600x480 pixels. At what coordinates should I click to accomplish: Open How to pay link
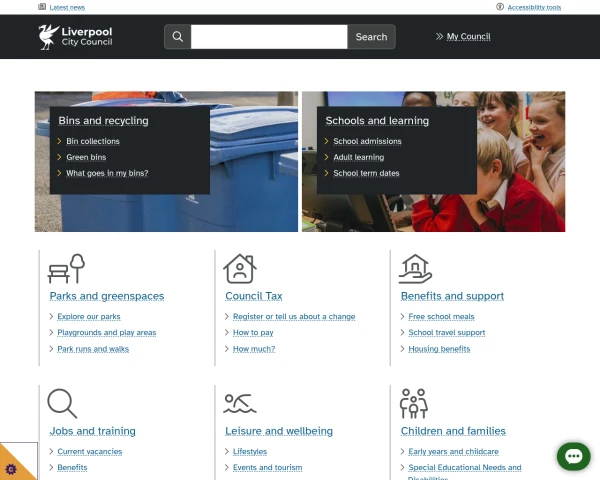click(x=253, y=333)
